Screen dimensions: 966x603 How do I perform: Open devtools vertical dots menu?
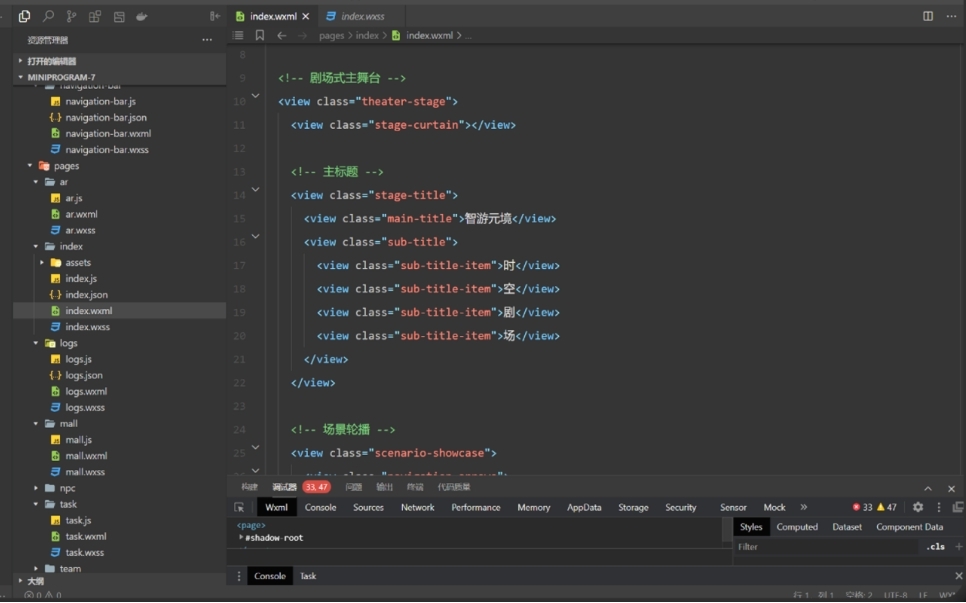click(939, 508)
